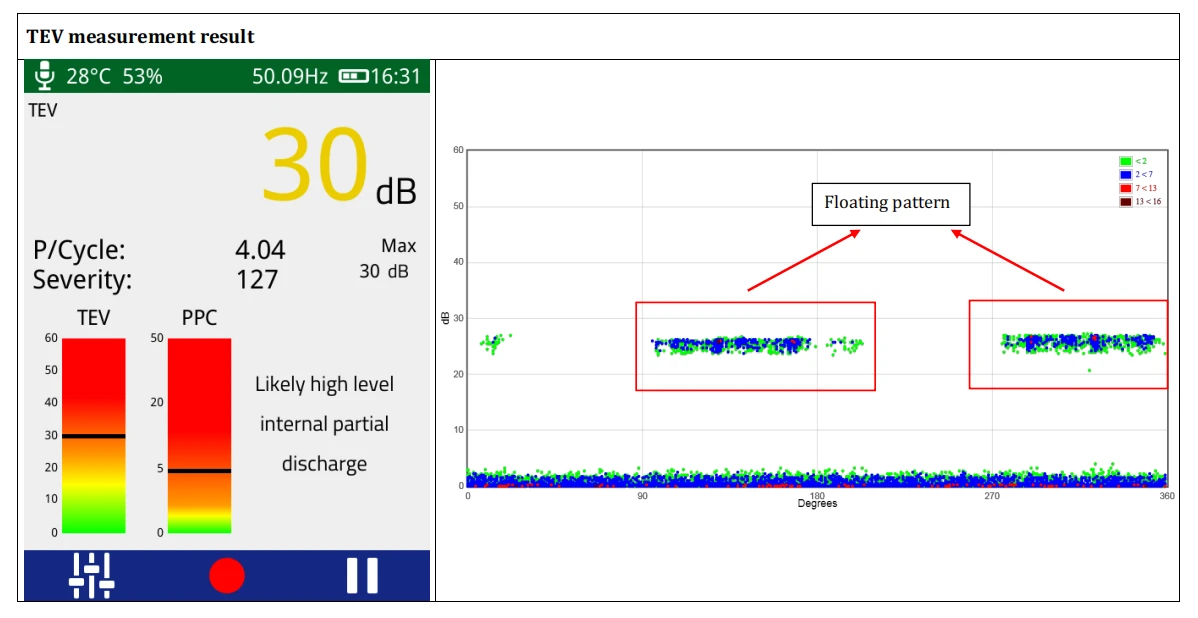Click the black level marker on the TEV gauge

click(x=94, y=436)
